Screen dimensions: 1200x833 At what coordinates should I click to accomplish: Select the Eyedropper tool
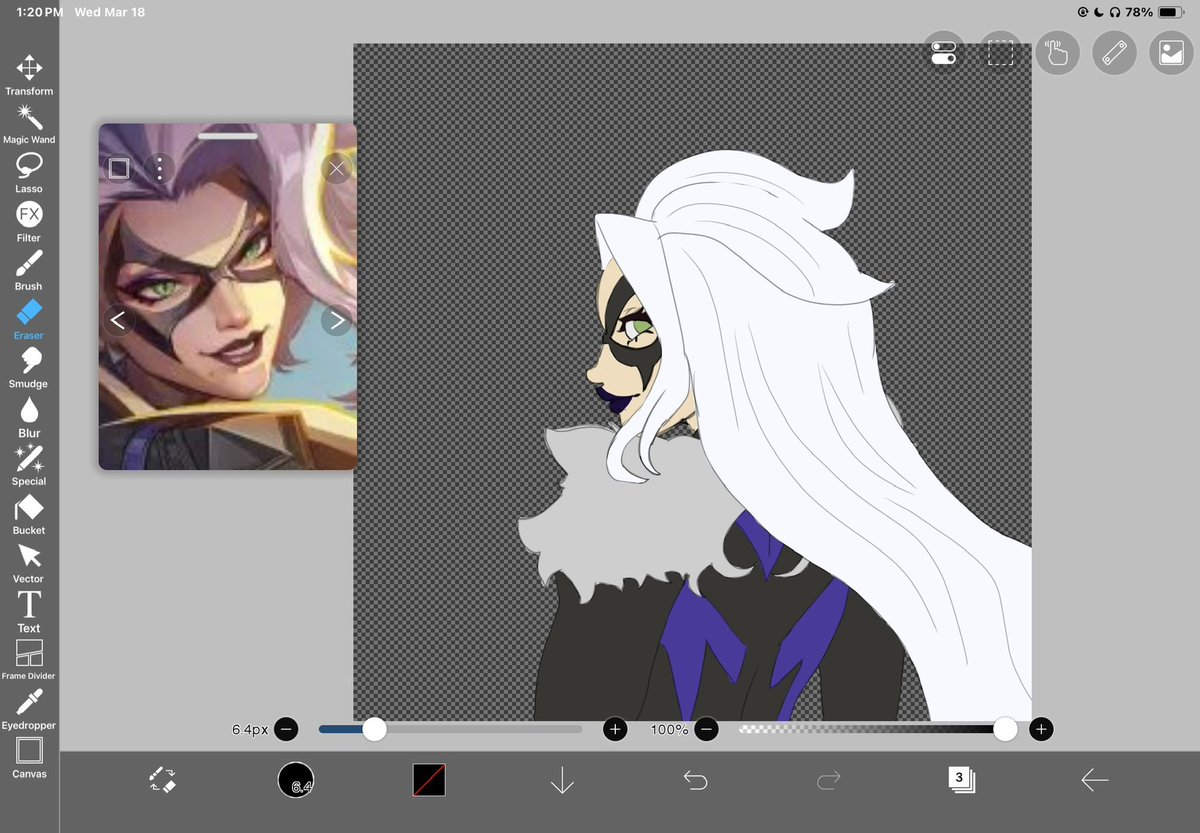[29, 710]
